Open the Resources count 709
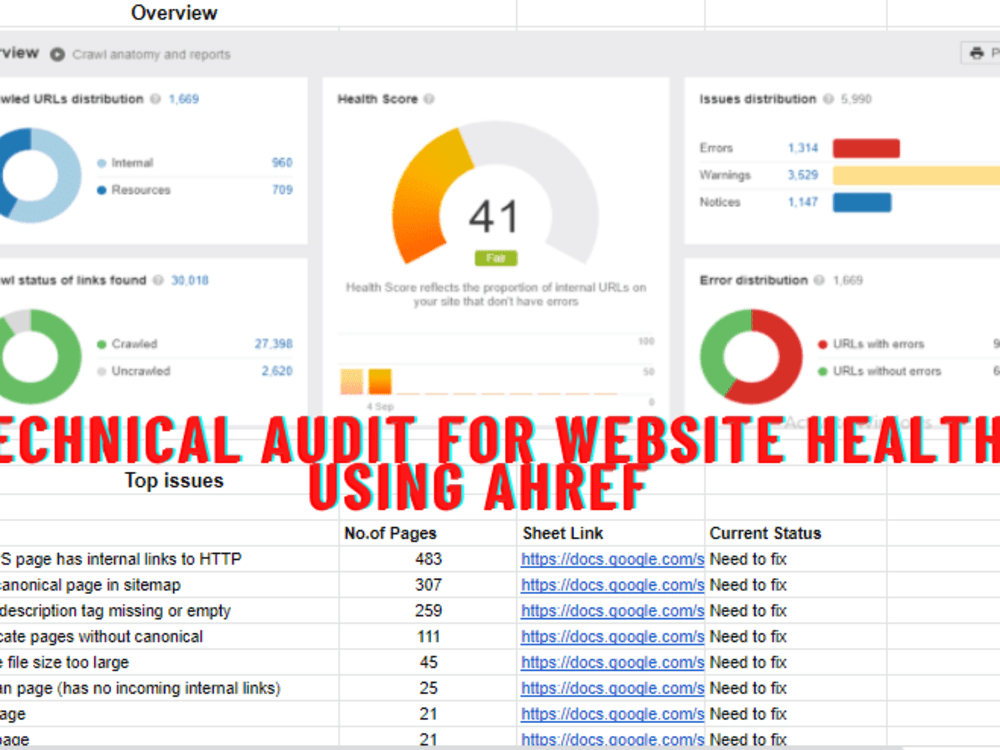This screenshot has height=750, width=1000. (x=282, y=189)
